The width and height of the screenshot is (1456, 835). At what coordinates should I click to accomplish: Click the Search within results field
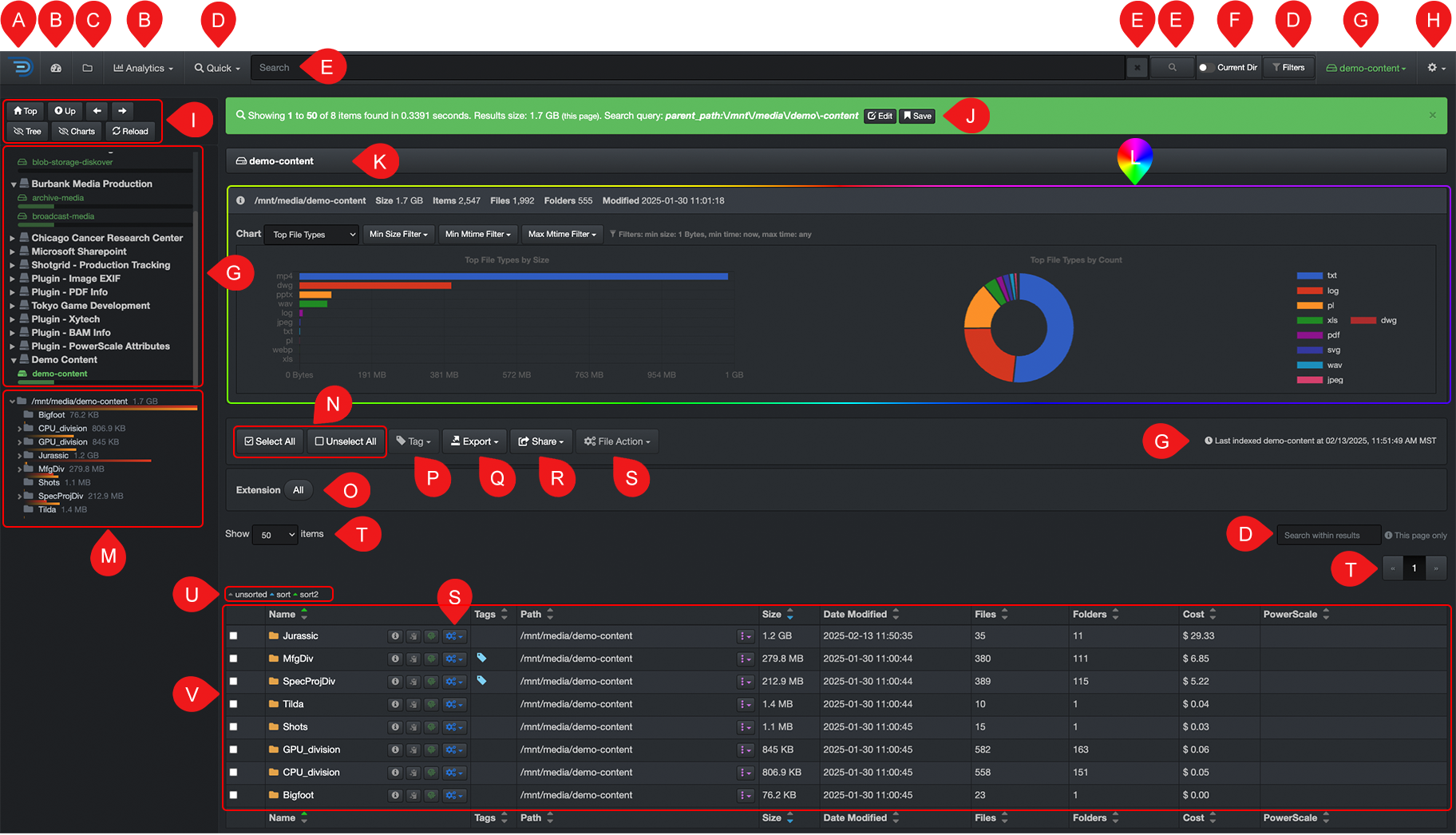click(x=1327, y=535)
